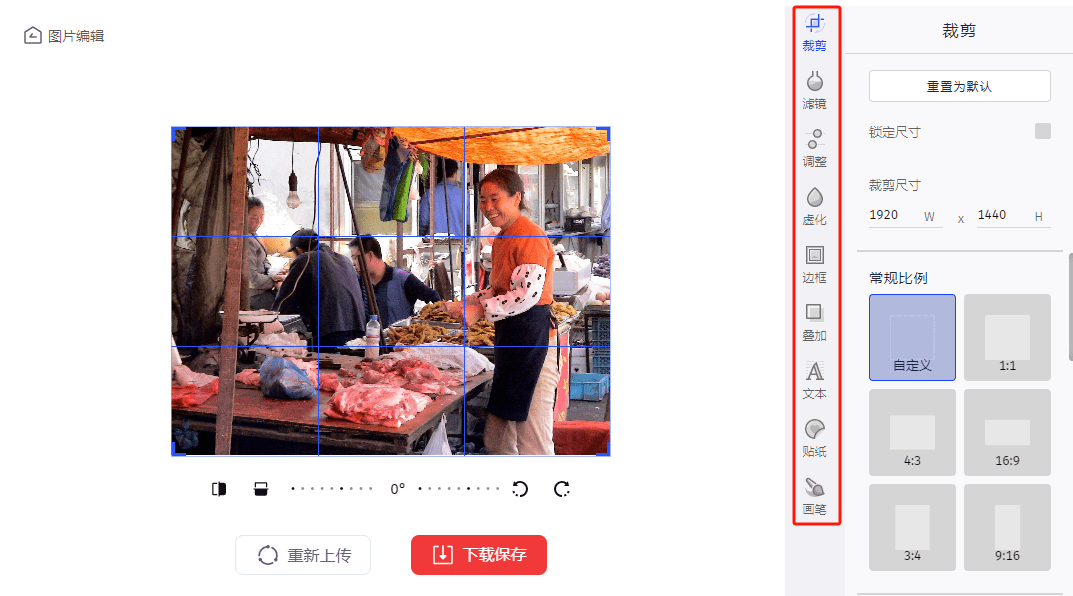
Task: Rotate image clockwise
Action: (x=562, y=489)
